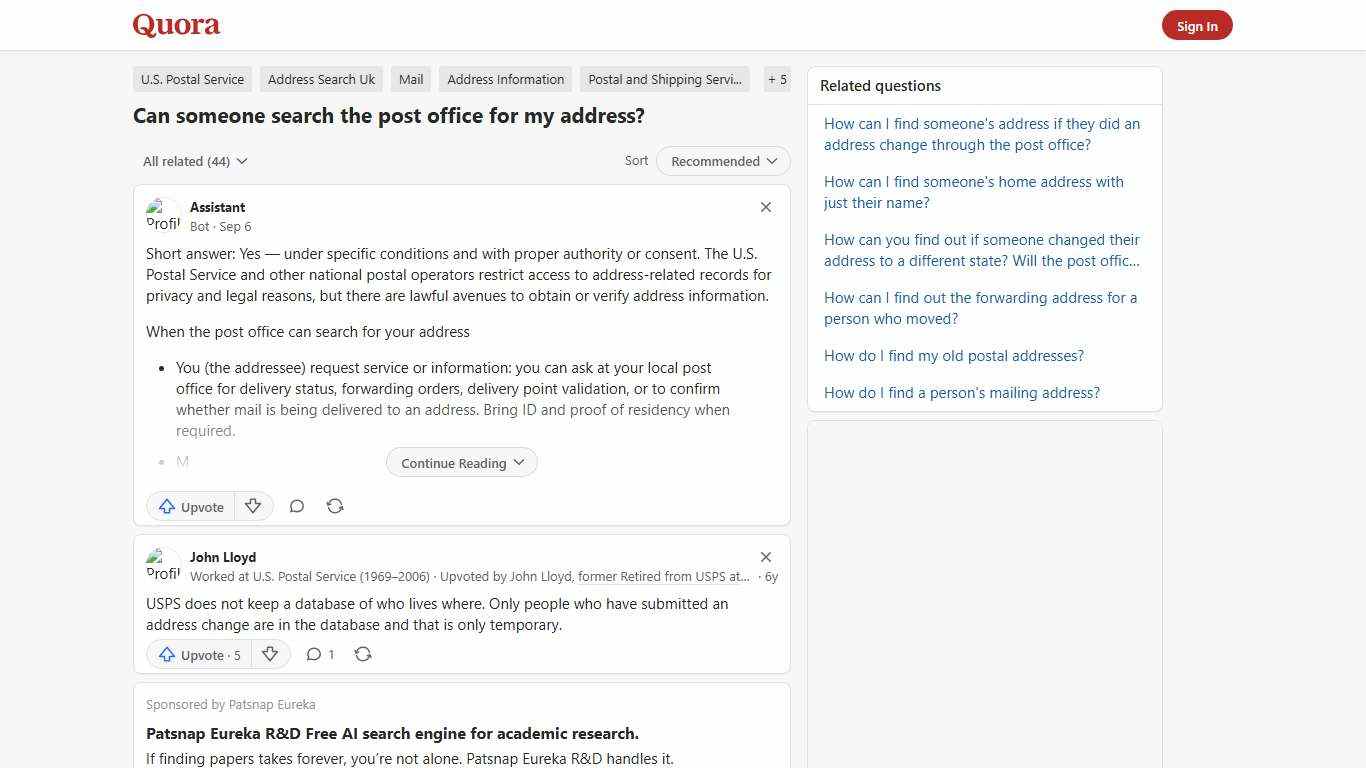
Task: Open the Recommended sort dropdown
Action: click(722, 161)
